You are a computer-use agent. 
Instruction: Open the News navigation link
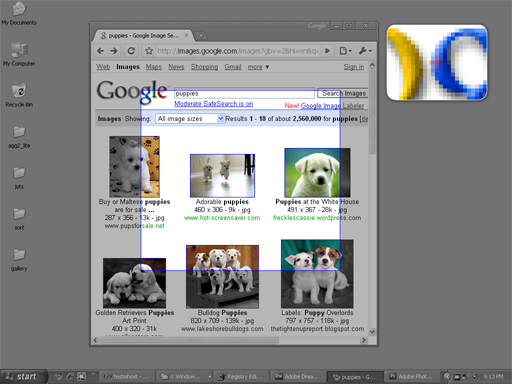(176, 67)
